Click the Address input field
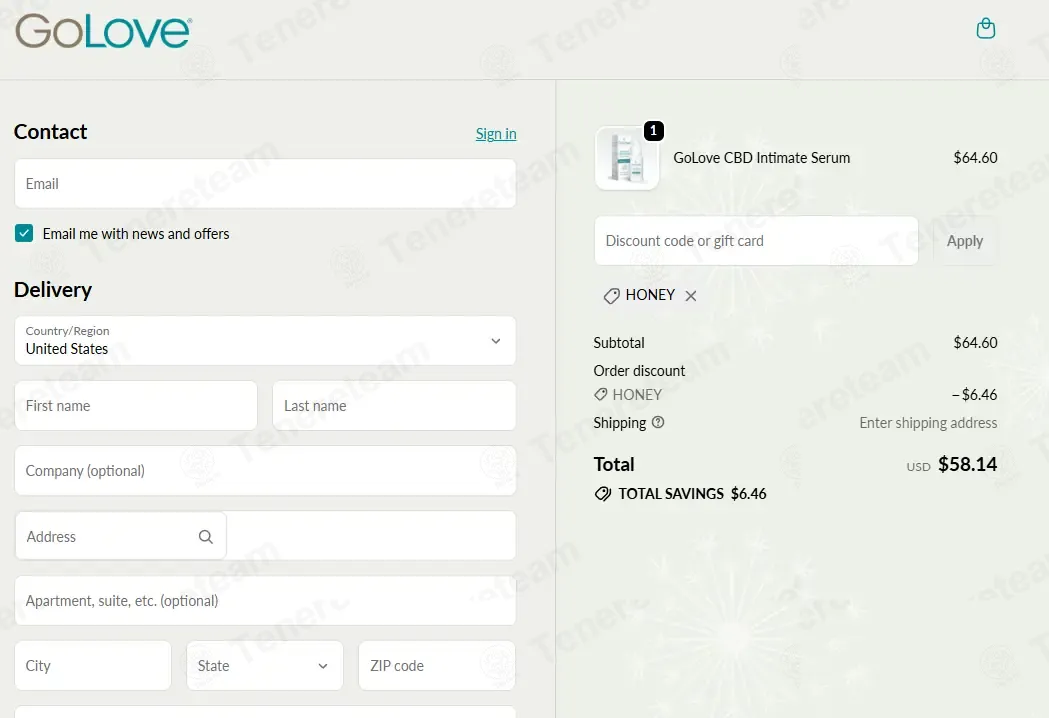1049x718 pixels. point(265,536)
